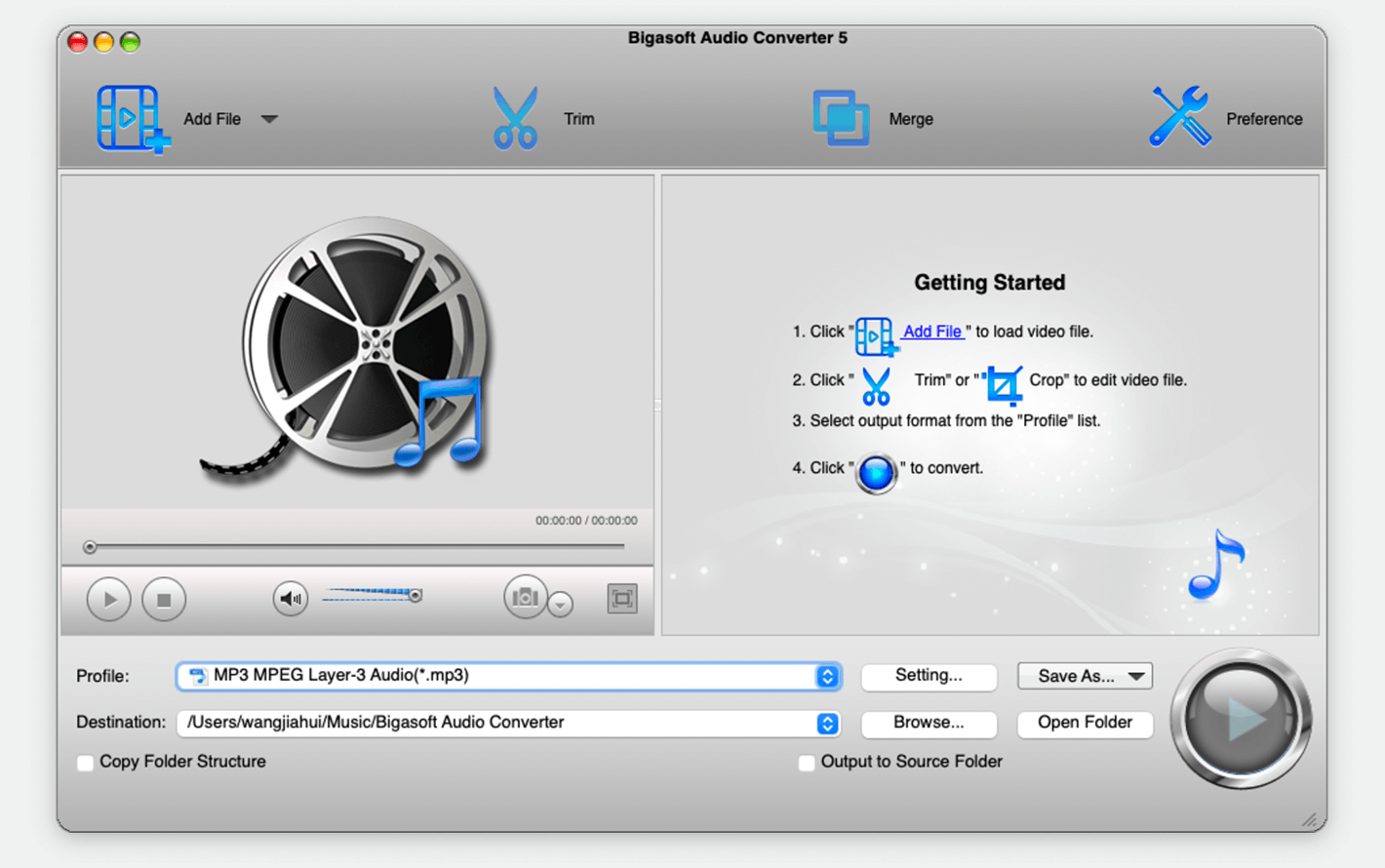Click the Add File icon in Getting Started
The image size is (1385, 868).
[x=876, y=336]
